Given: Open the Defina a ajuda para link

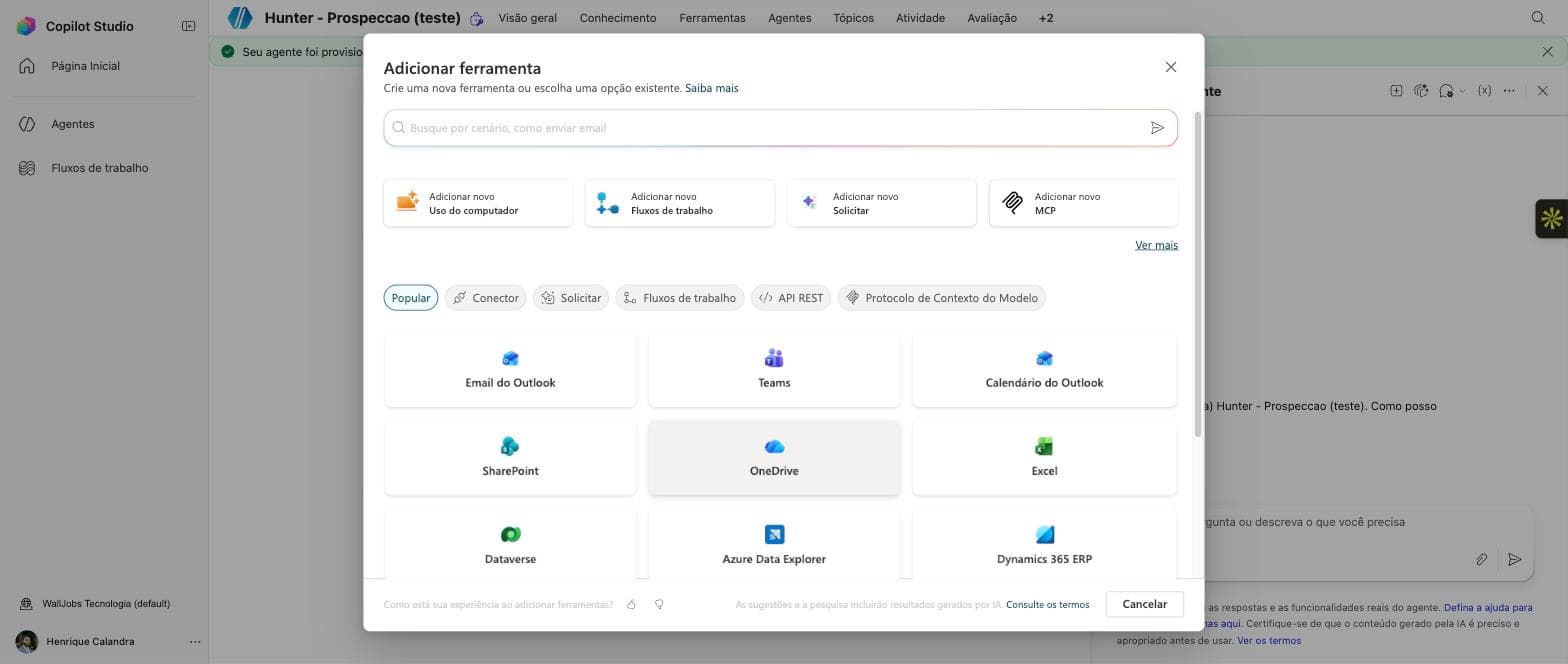Looking at the screenshot, I should coord(1488,607).
